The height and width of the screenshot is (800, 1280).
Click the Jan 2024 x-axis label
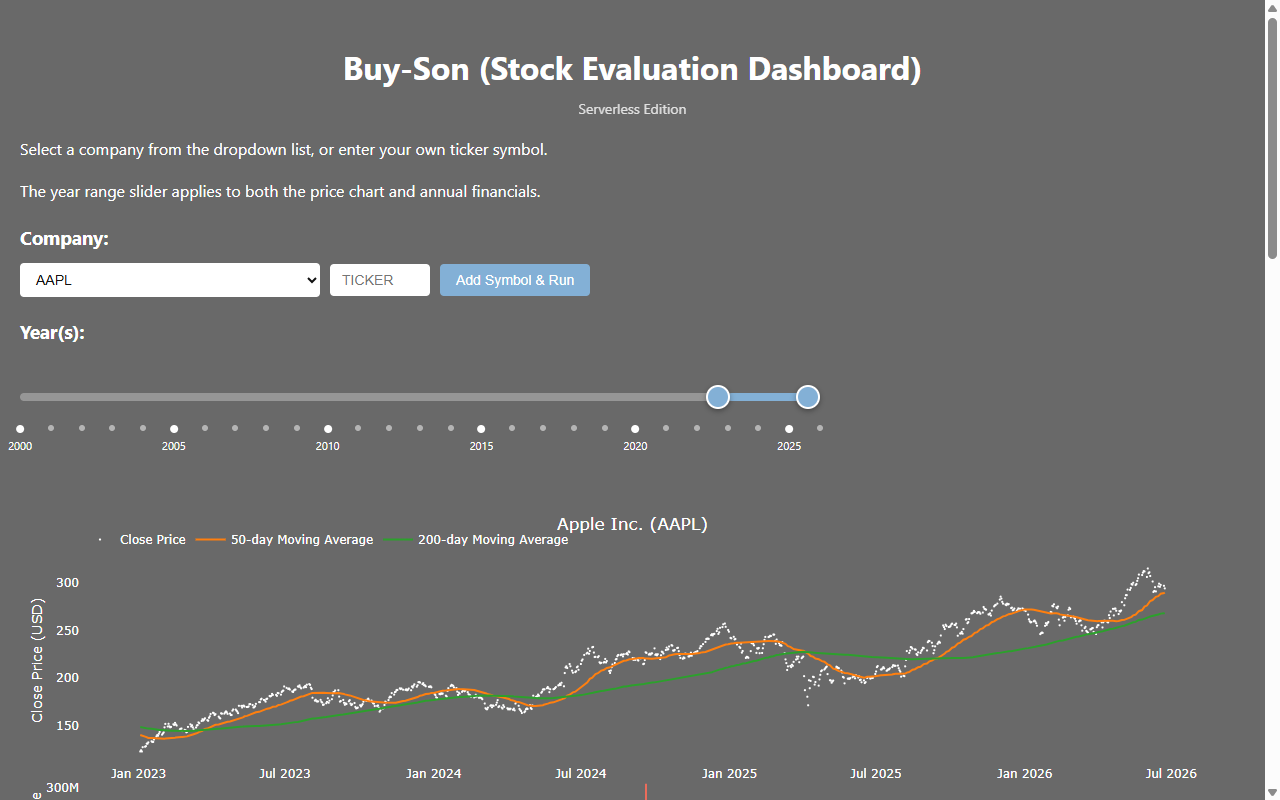coord(433,773)
